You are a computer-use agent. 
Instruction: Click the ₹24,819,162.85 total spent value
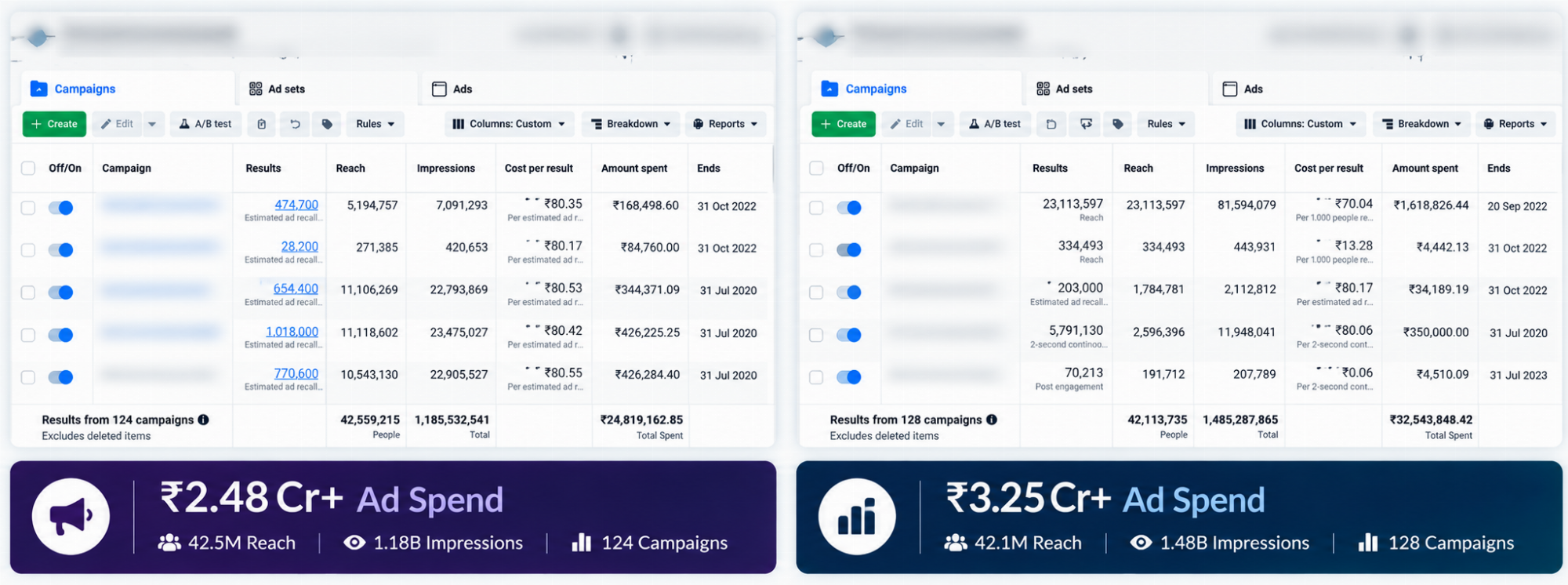pos(641,420)
